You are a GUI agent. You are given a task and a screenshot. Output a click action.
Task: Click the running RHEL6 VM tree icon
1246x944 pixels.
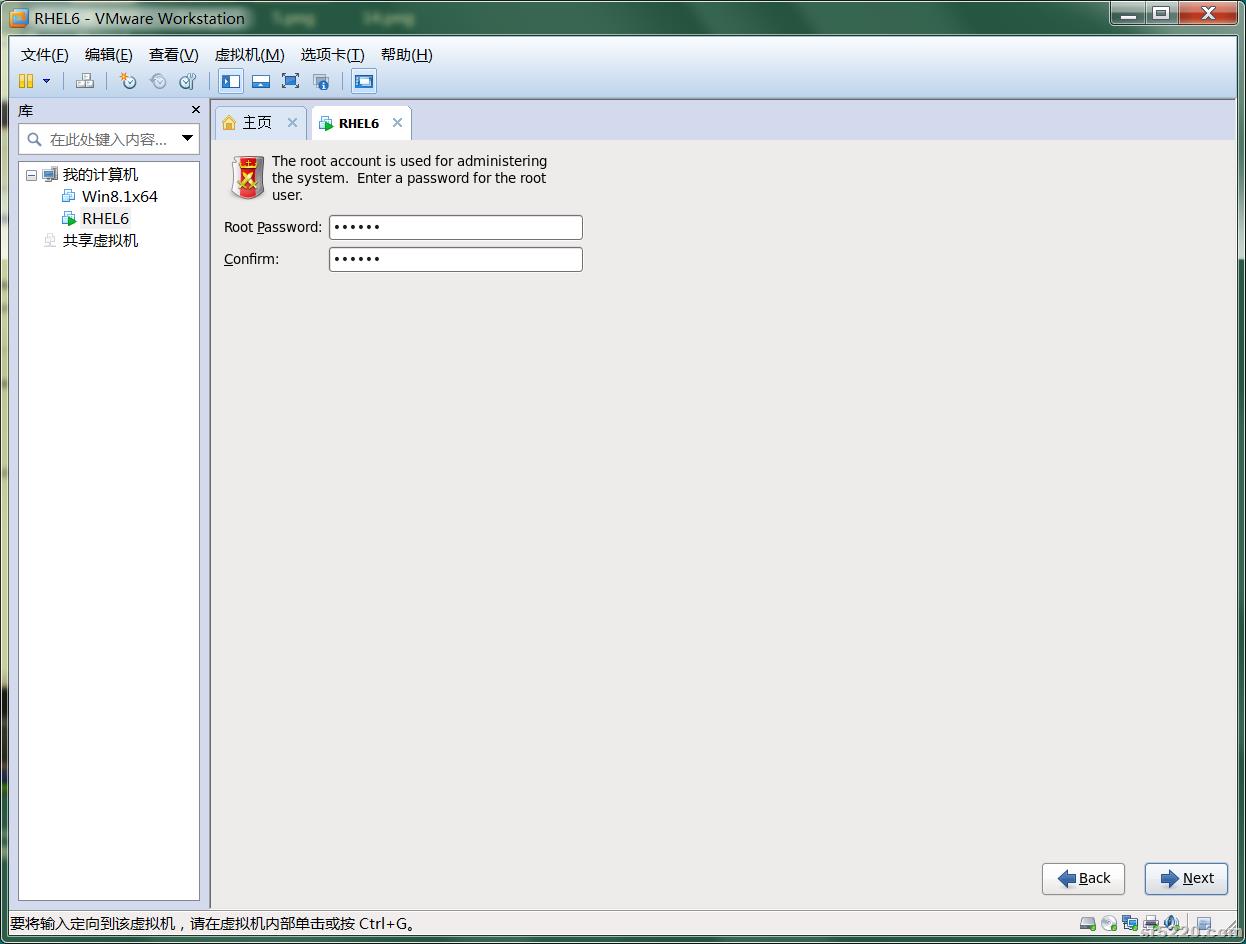[69, 218]
